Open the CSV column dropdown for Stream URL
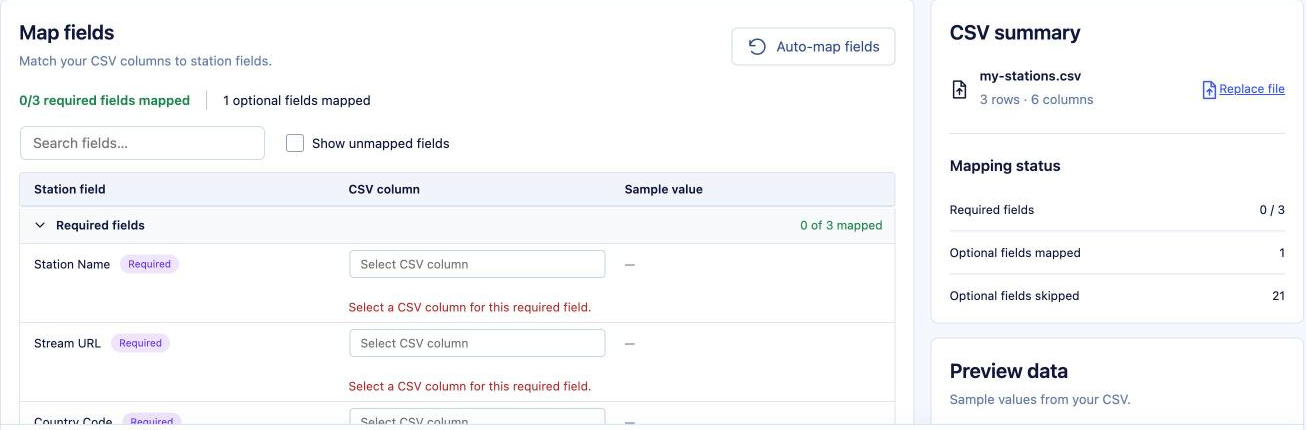This screenshot has height=430, width=1306. 477,343
